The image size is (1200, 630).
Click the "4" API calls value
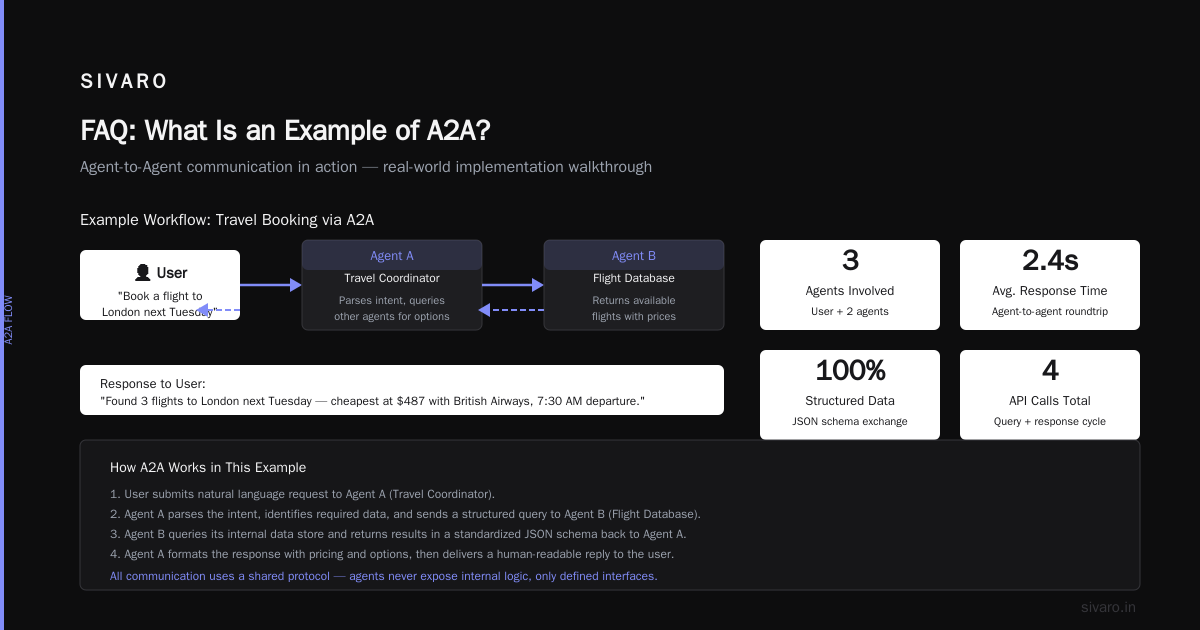click(1050, 370)
